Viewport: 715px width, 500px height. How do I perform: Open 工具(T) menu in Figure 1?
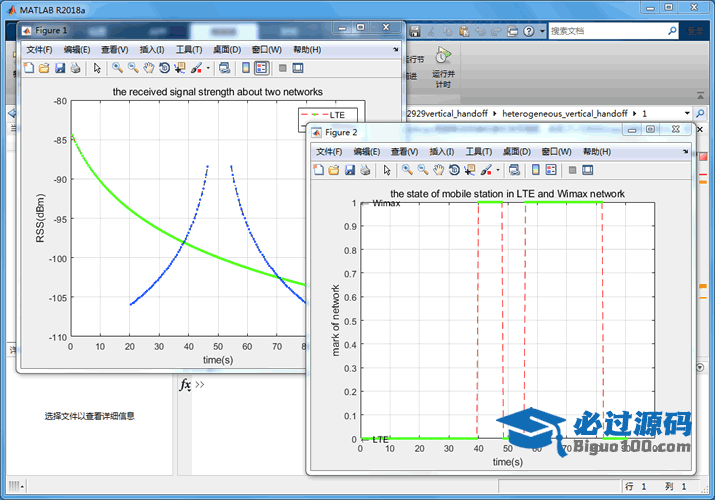(189, 50)
